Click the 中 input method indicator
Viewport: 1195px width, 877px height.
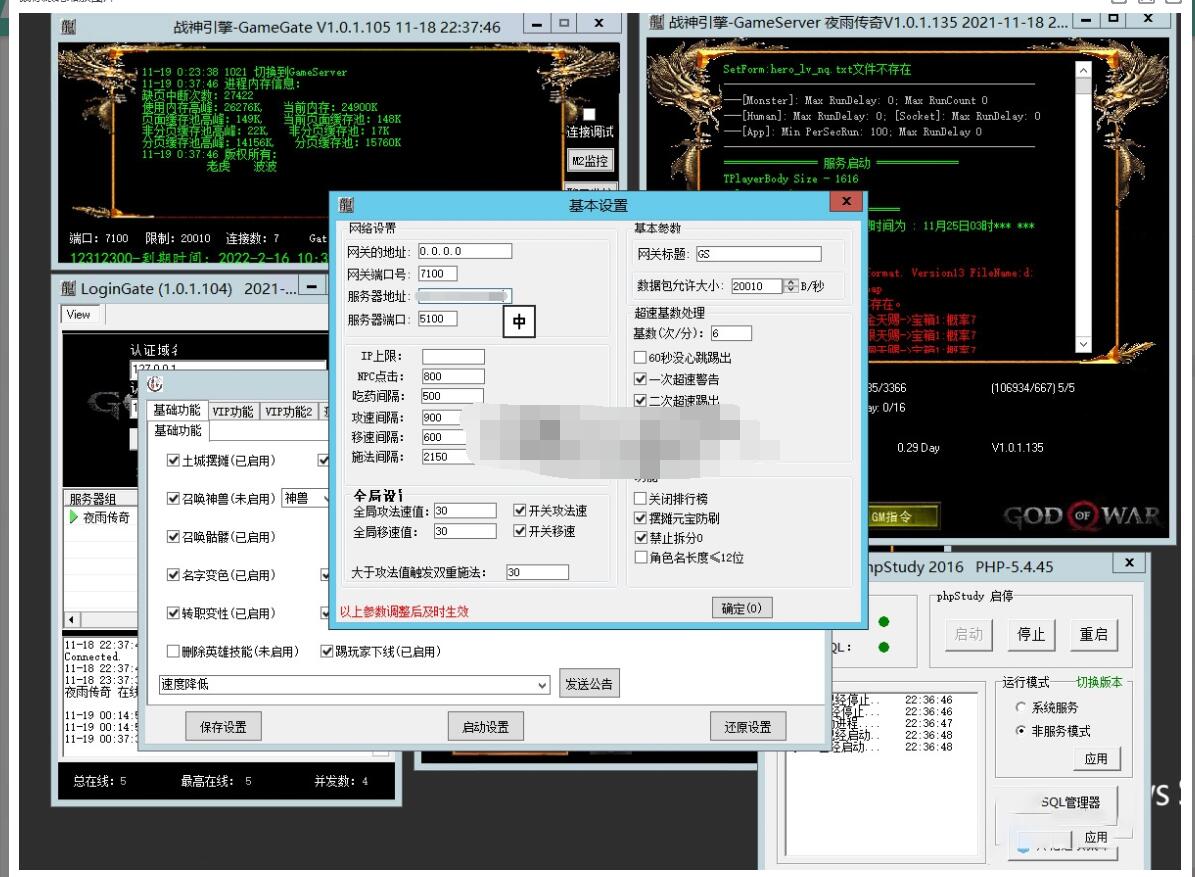tap(519, 321)
